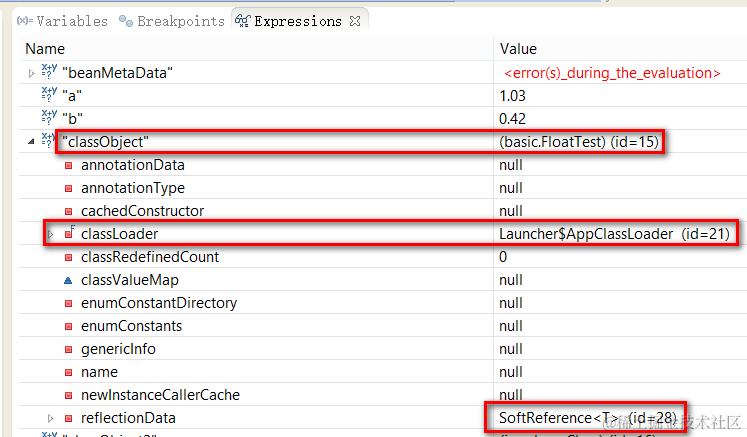
Task: Click watch expression icon of "b"
Action: pos(49,117)
